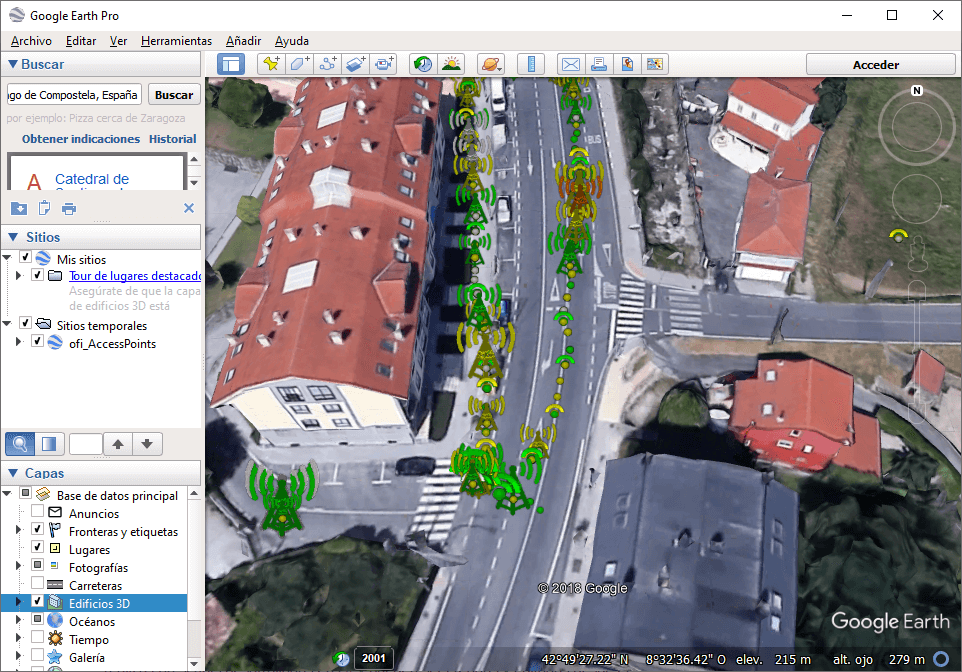The image size is (962, 672).
Task: View in Google Maps toolbar icon
Action: click(x=655, y=64)
